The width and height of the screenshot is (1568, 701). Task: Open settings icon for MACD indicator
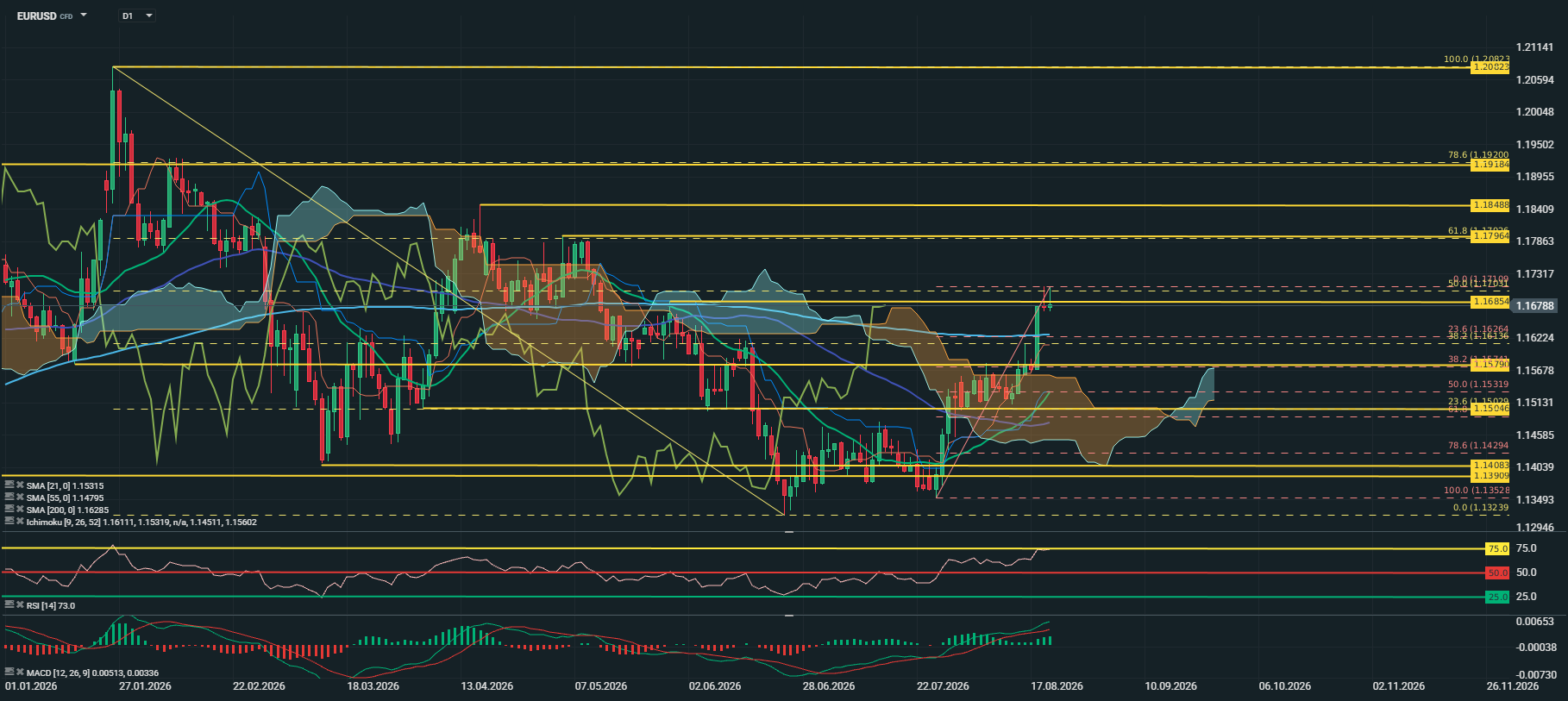coord(9,673)
